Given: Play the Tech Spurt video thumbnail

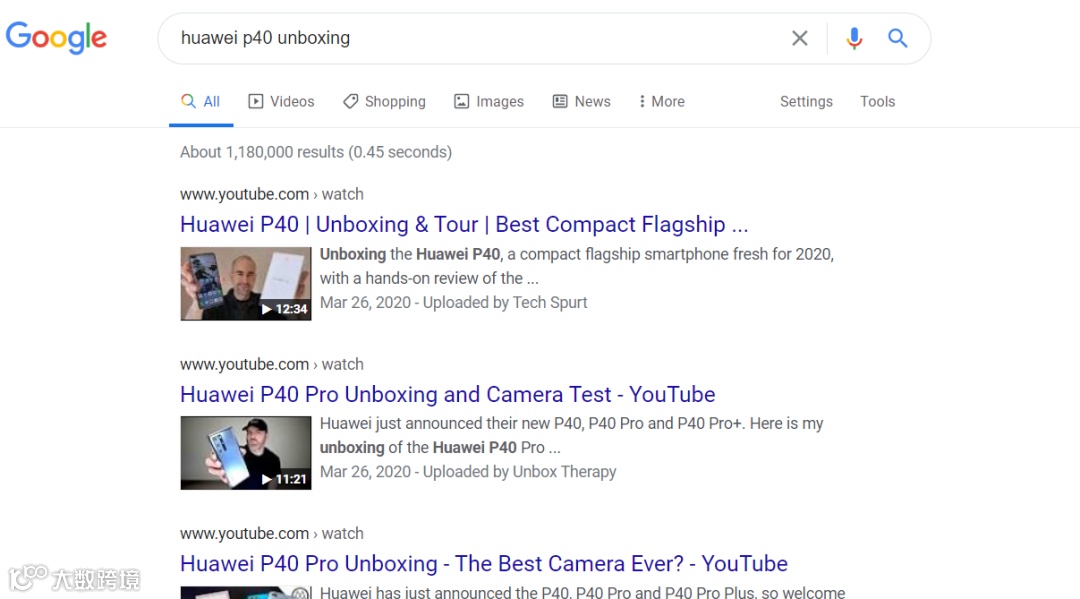Looking at the screenshot, I should pyautogui.click(x=245, y=283).
